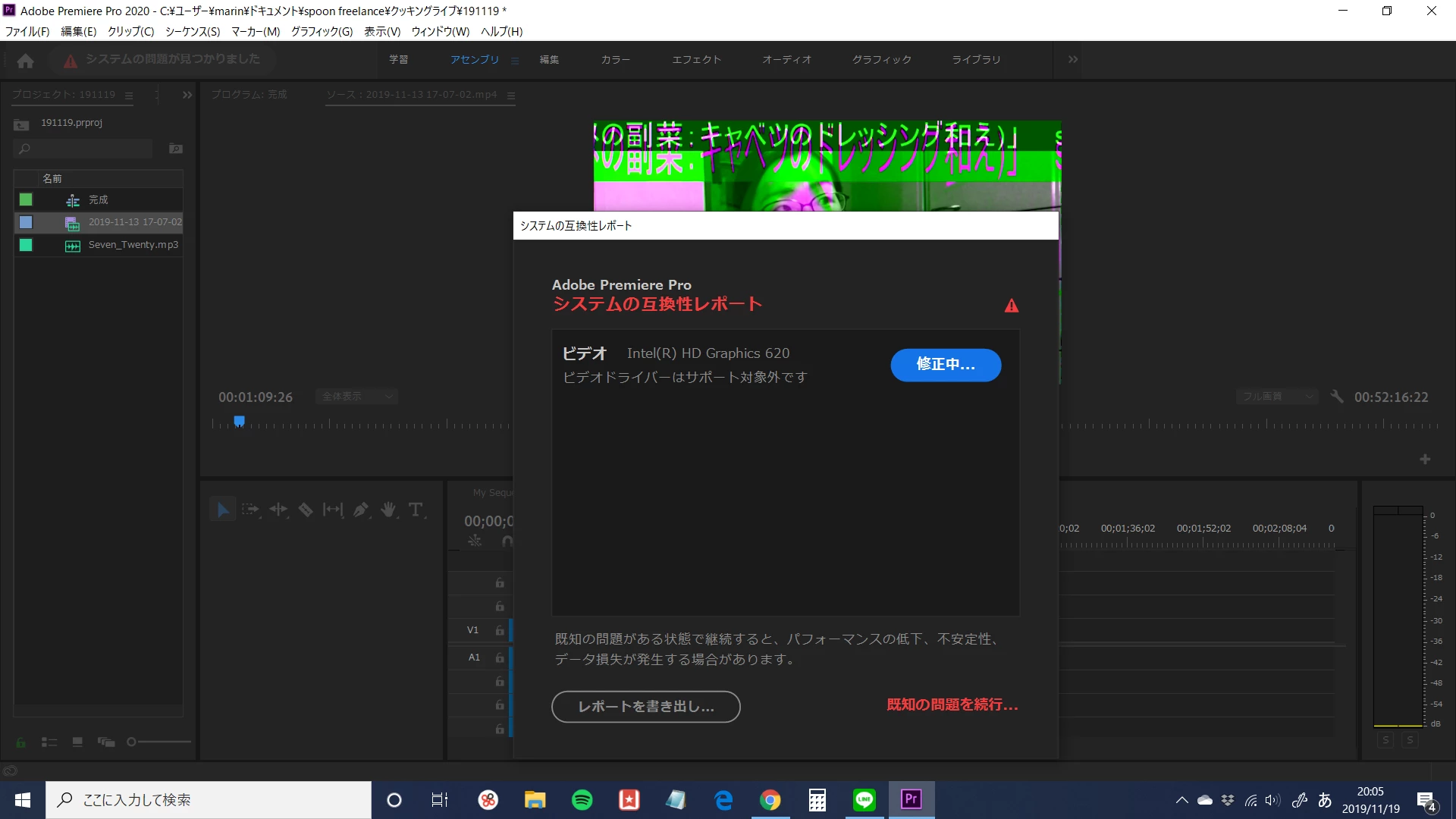Toggle lock on track below A1
Screen dimensions: 1456x819
point(500,682)
